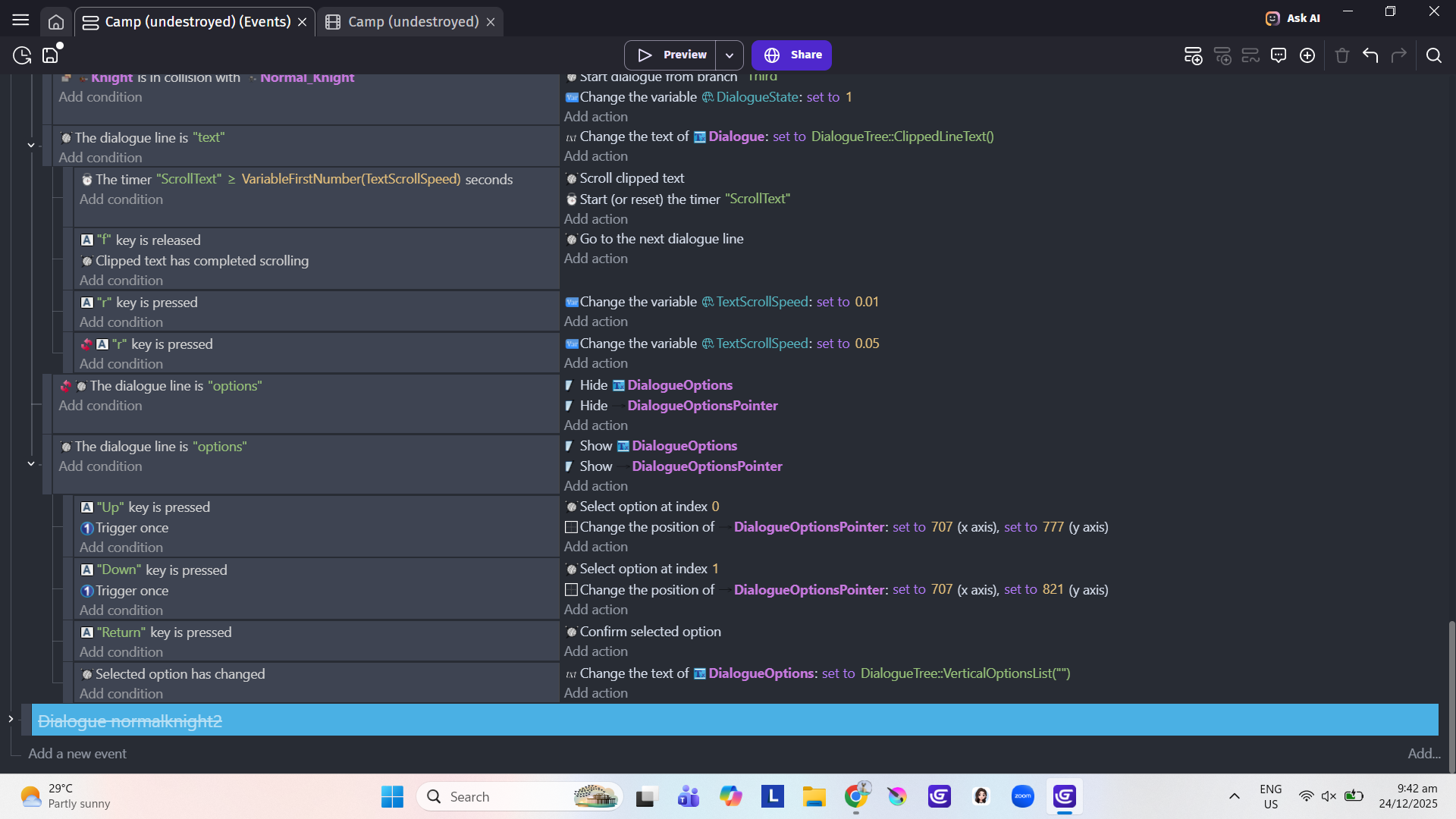
Task: Collapse the dialogue line is "text" event
Action: coord(31,145)
